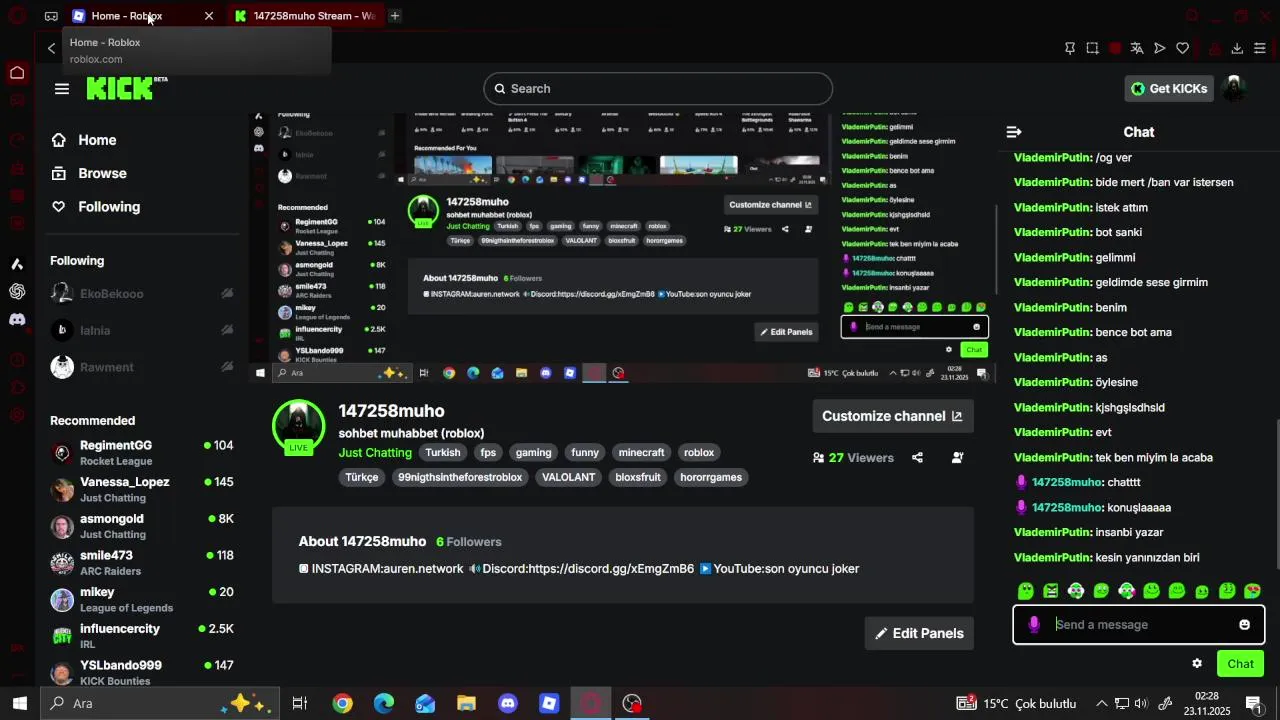Screen dimensions: 1280x720
Task: Click the Just Chatting category link
Action: click(375, 453)
